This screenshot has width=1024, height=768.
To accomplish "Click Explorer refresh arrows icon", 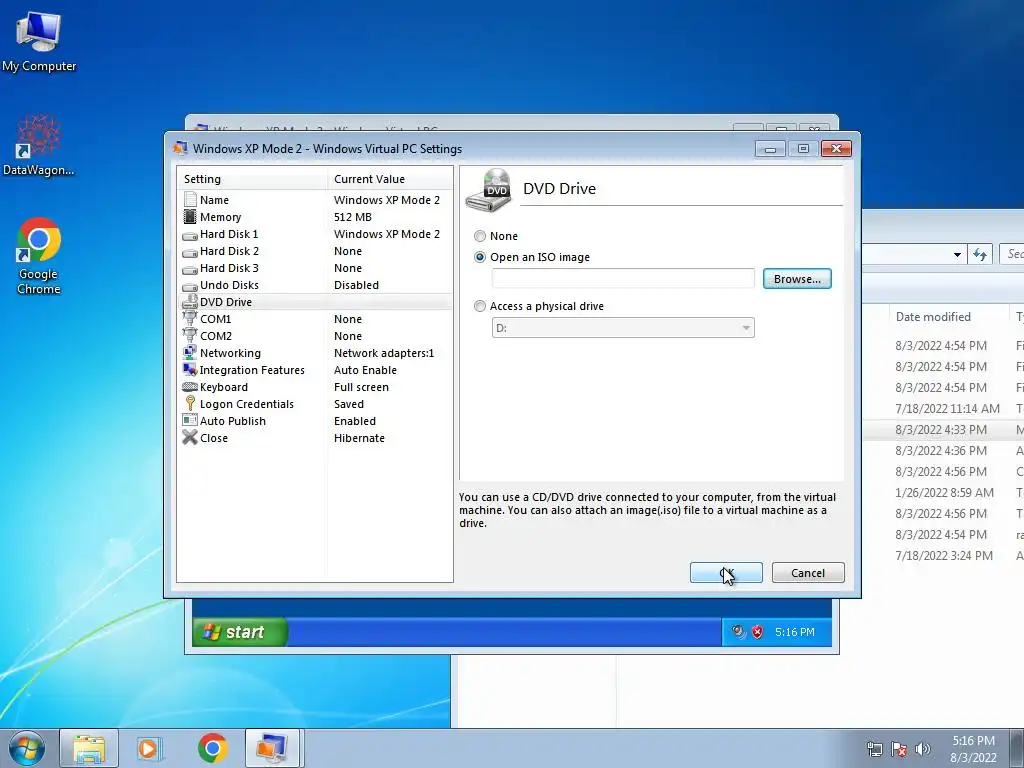I will (x=980, y=254).
